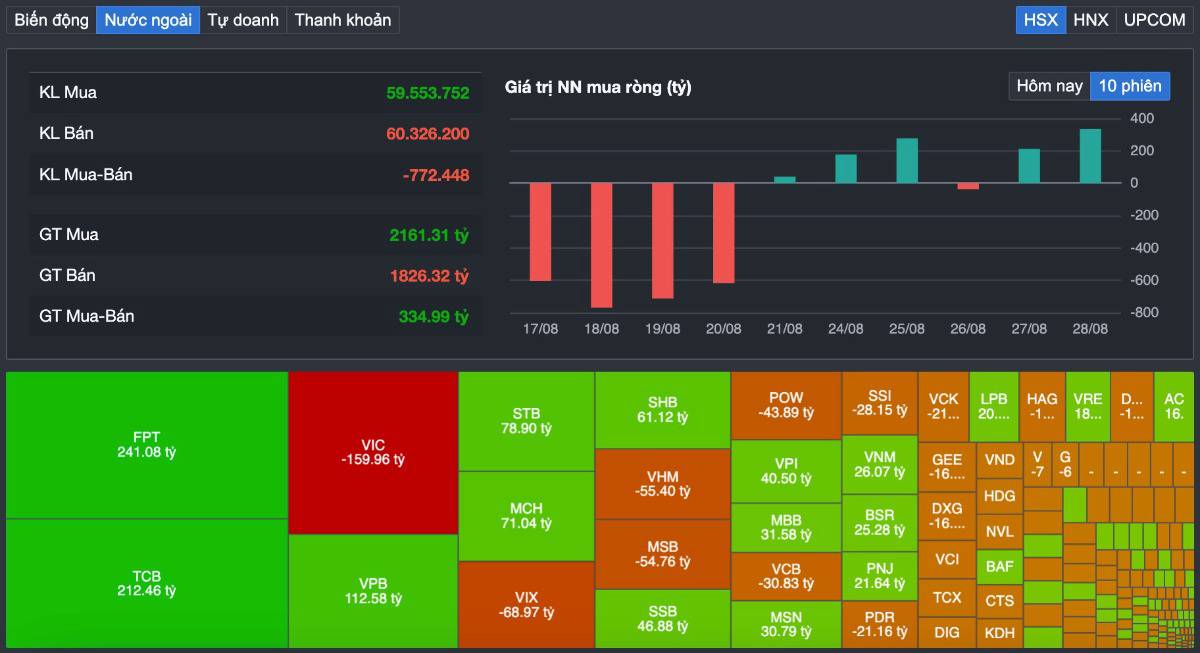Select the 25/08 green bar
1200x653 pixels.
coord(907,161)
